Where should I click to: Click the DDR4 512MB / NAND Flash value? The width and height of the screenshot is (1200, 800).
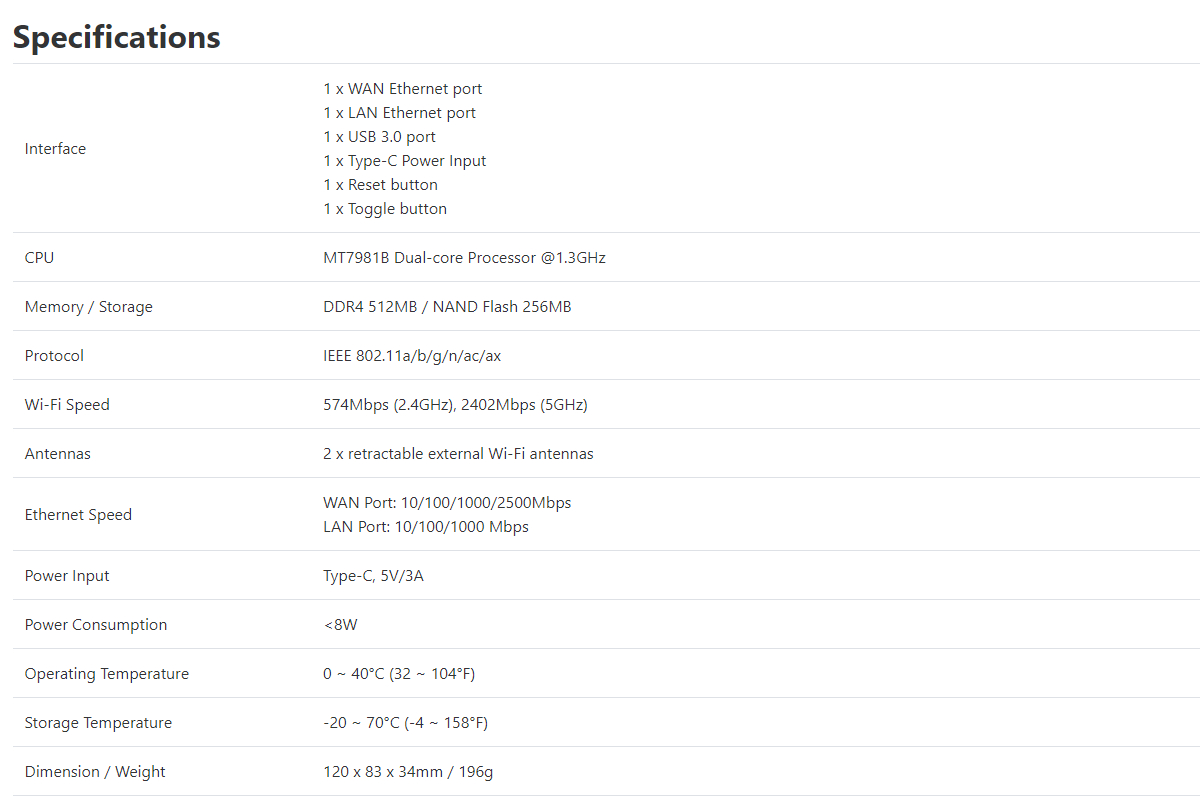coord(447,307)
